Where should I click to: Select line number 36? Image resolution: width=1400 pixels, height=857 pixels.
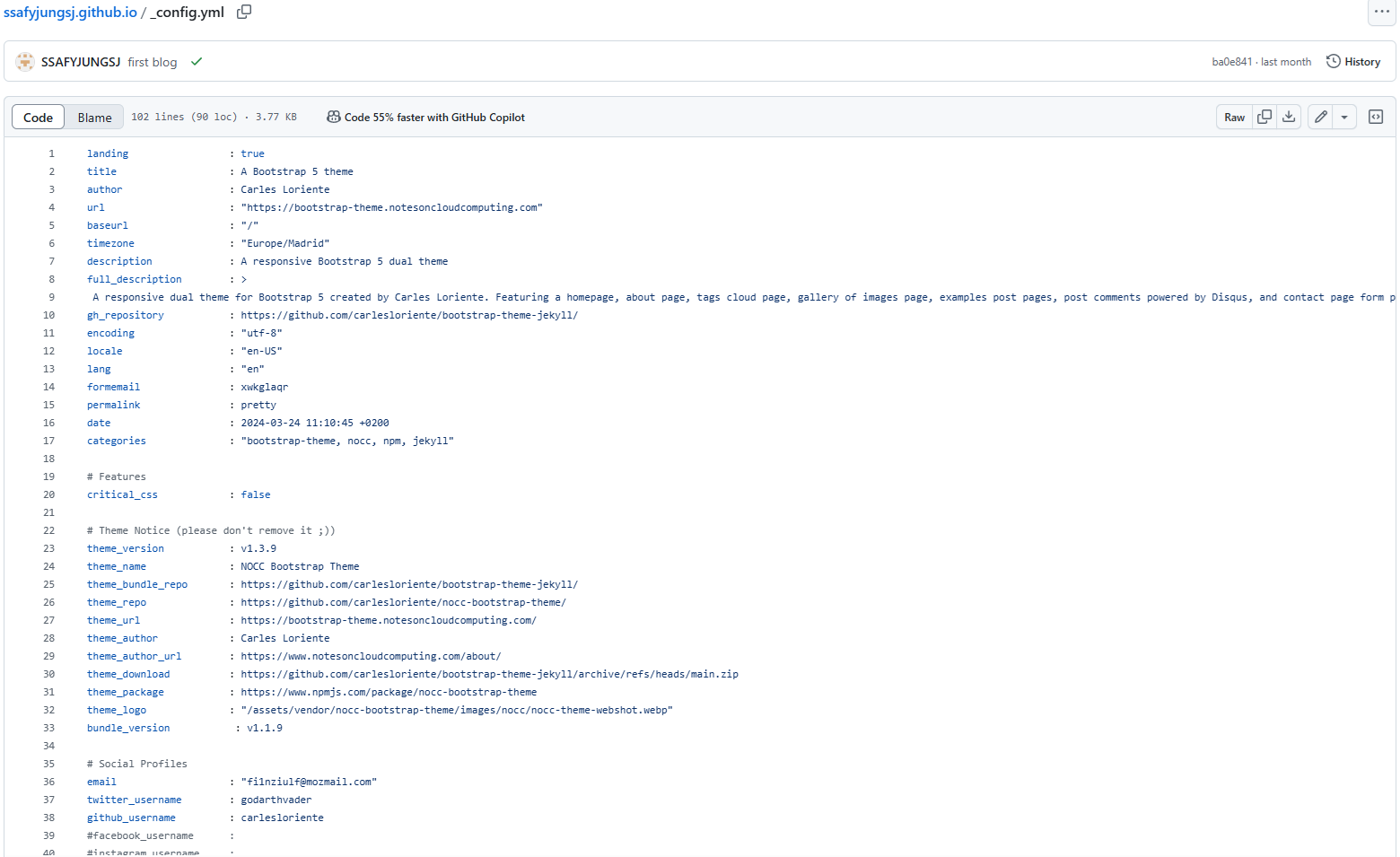point(48,782)
